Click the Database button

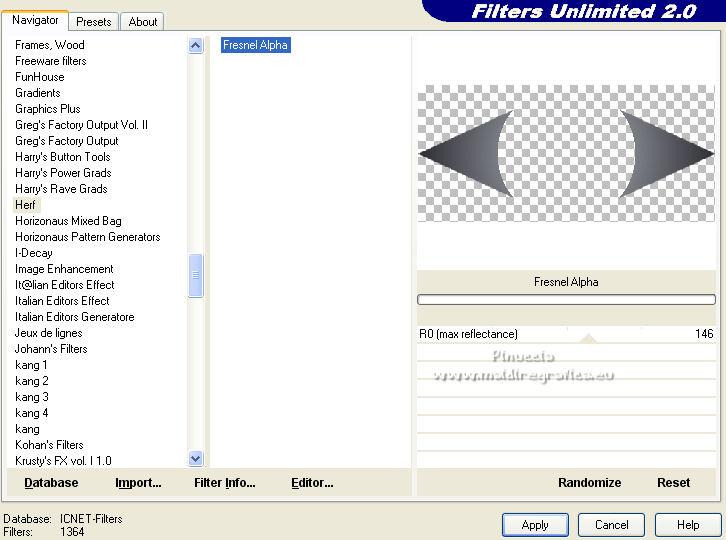51,483
